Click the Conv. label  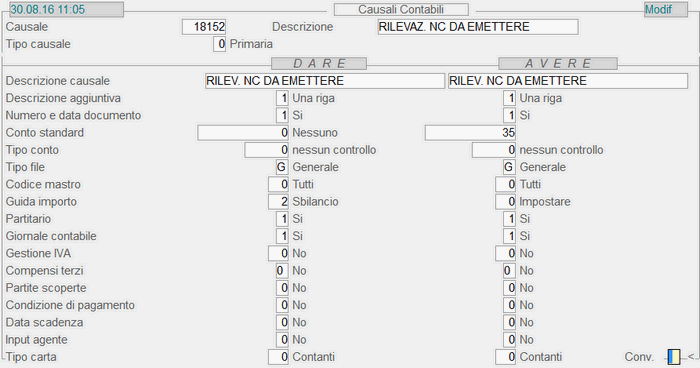pos(639,357)
